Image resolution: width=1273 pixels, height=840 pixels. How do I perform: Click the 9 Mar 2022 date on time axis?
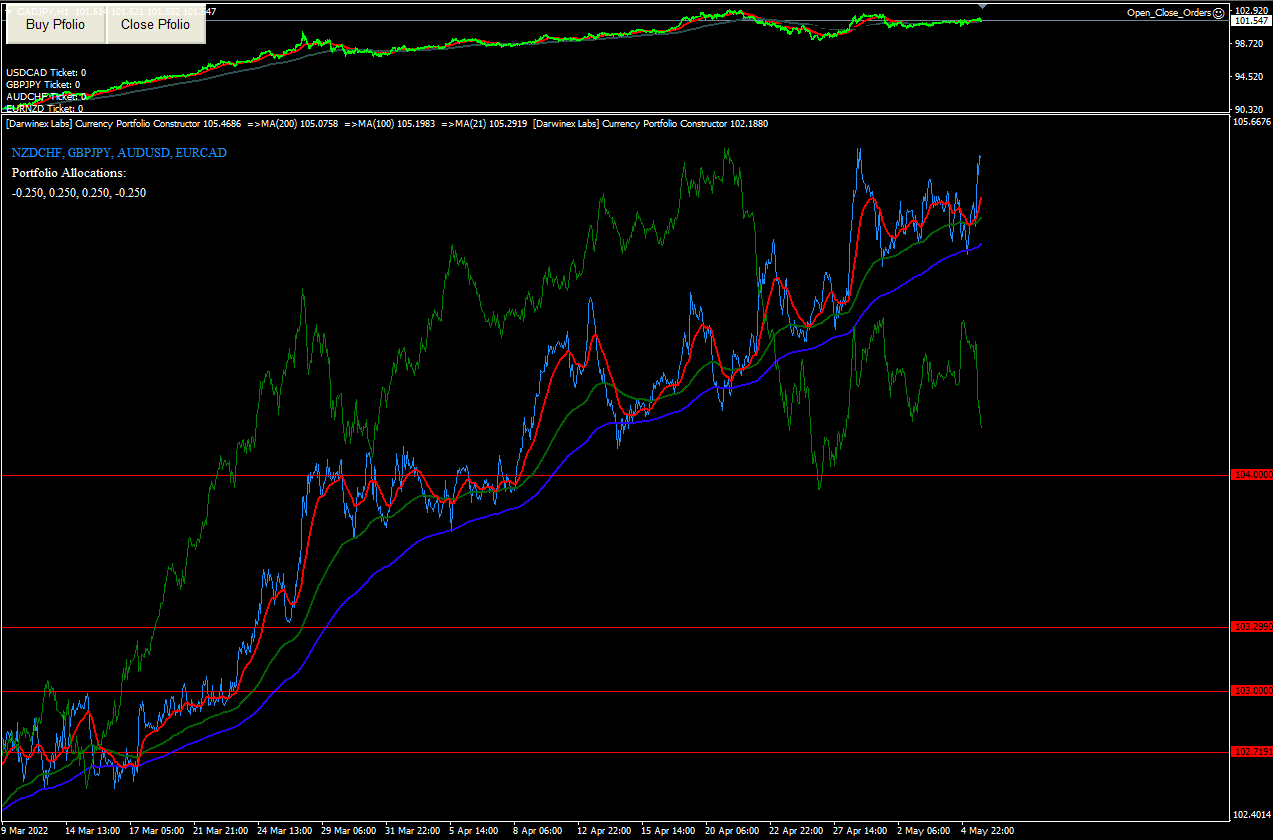tap(25, 830)
